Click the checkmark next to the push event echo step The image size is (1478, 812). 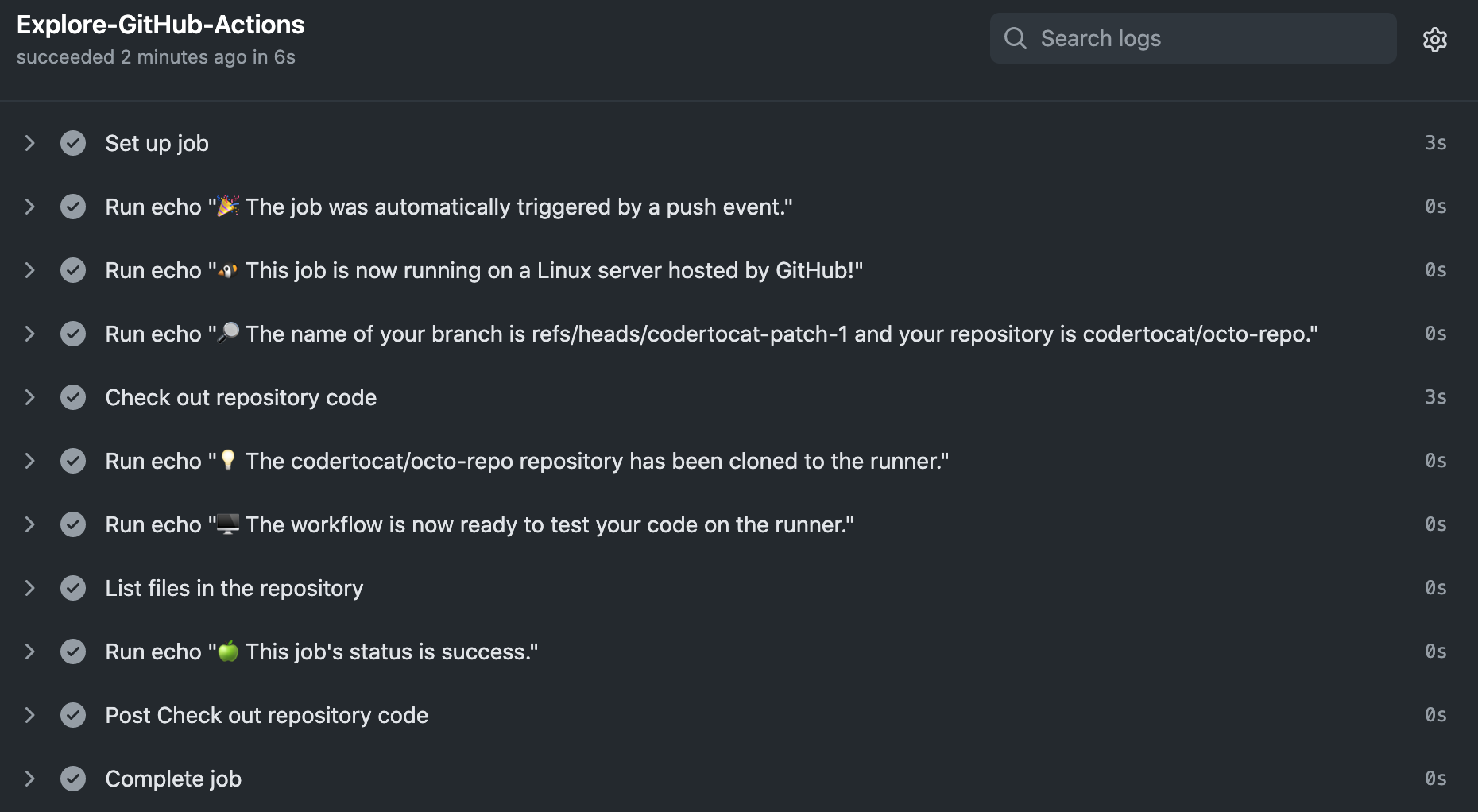click(73, 207)
